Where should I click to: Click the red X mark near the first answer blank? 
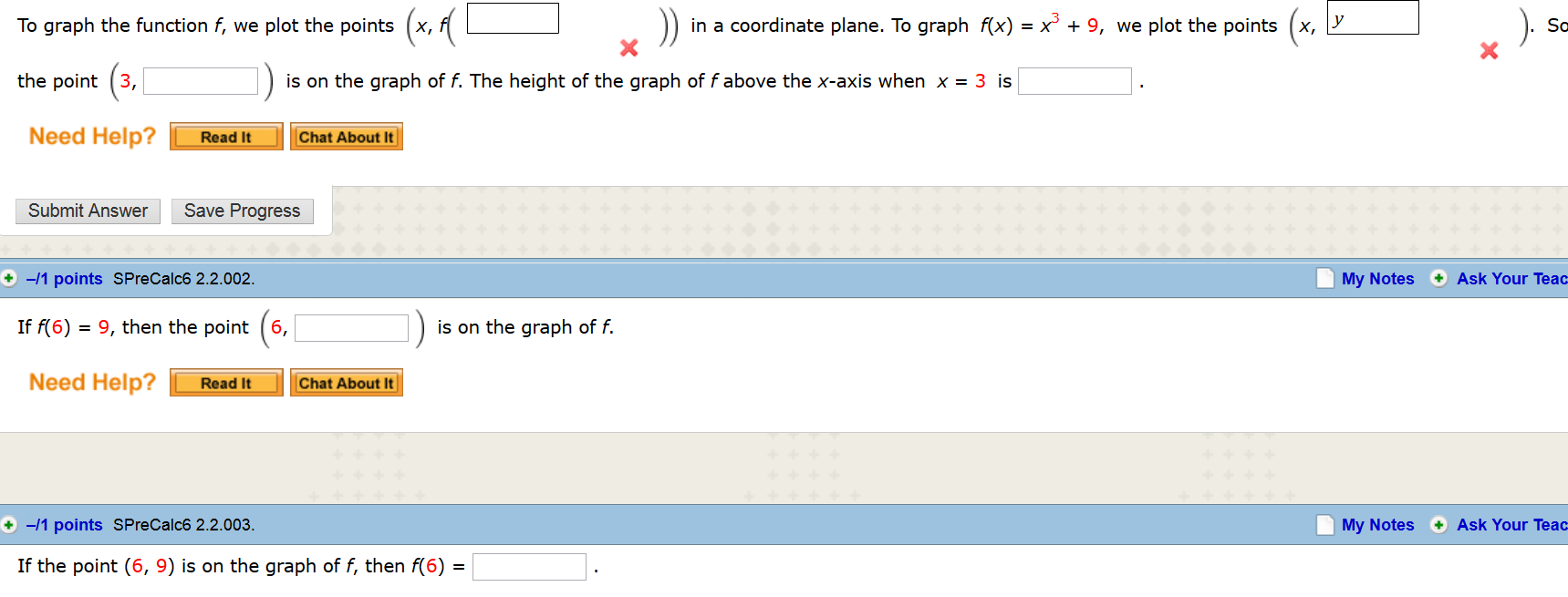(x=628, y=48)
